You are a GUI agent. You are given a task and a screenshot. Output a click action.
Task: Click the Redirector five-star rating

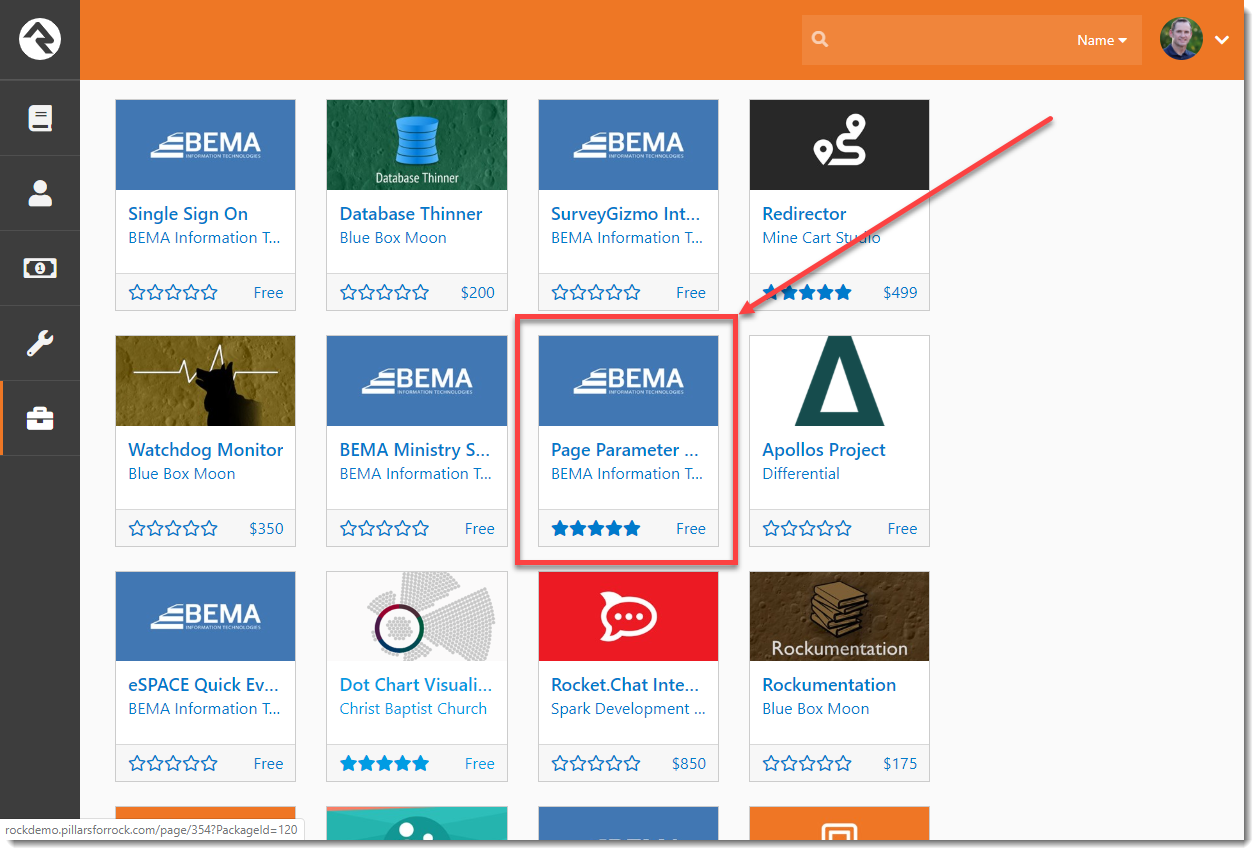[807, 293]
